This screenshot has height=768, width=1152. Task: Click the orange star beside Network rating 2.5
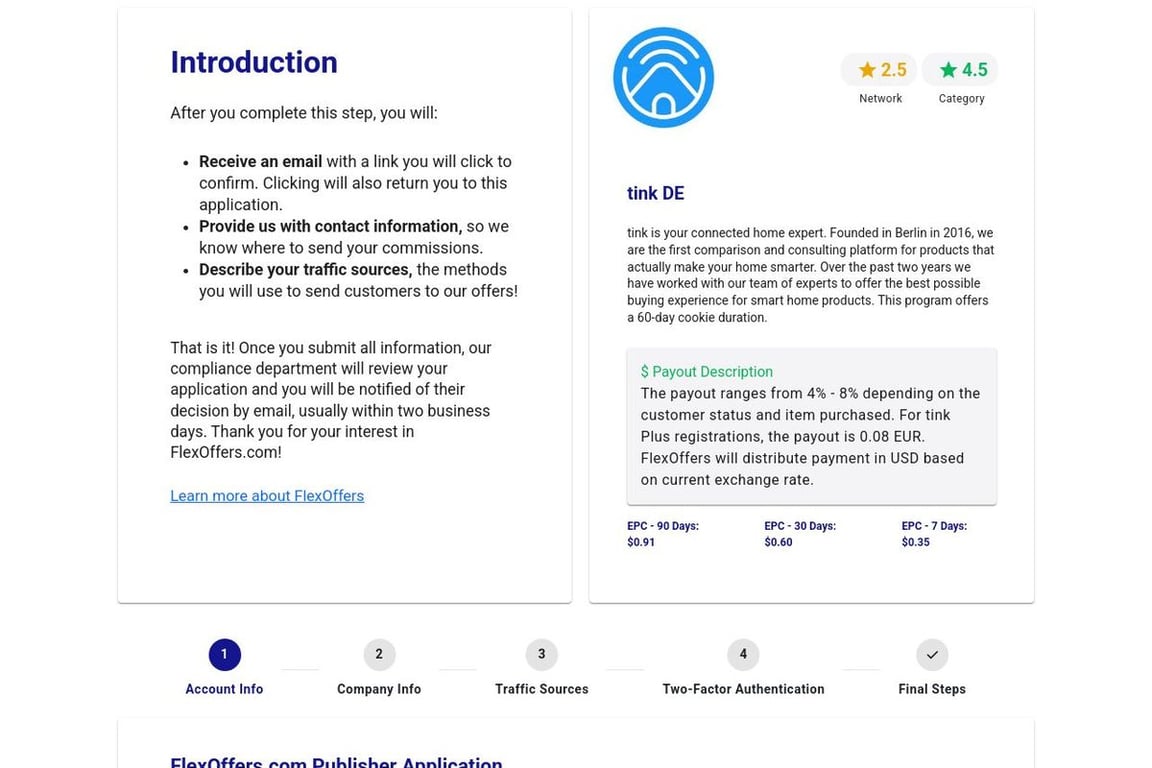click(x=867, y=70)
